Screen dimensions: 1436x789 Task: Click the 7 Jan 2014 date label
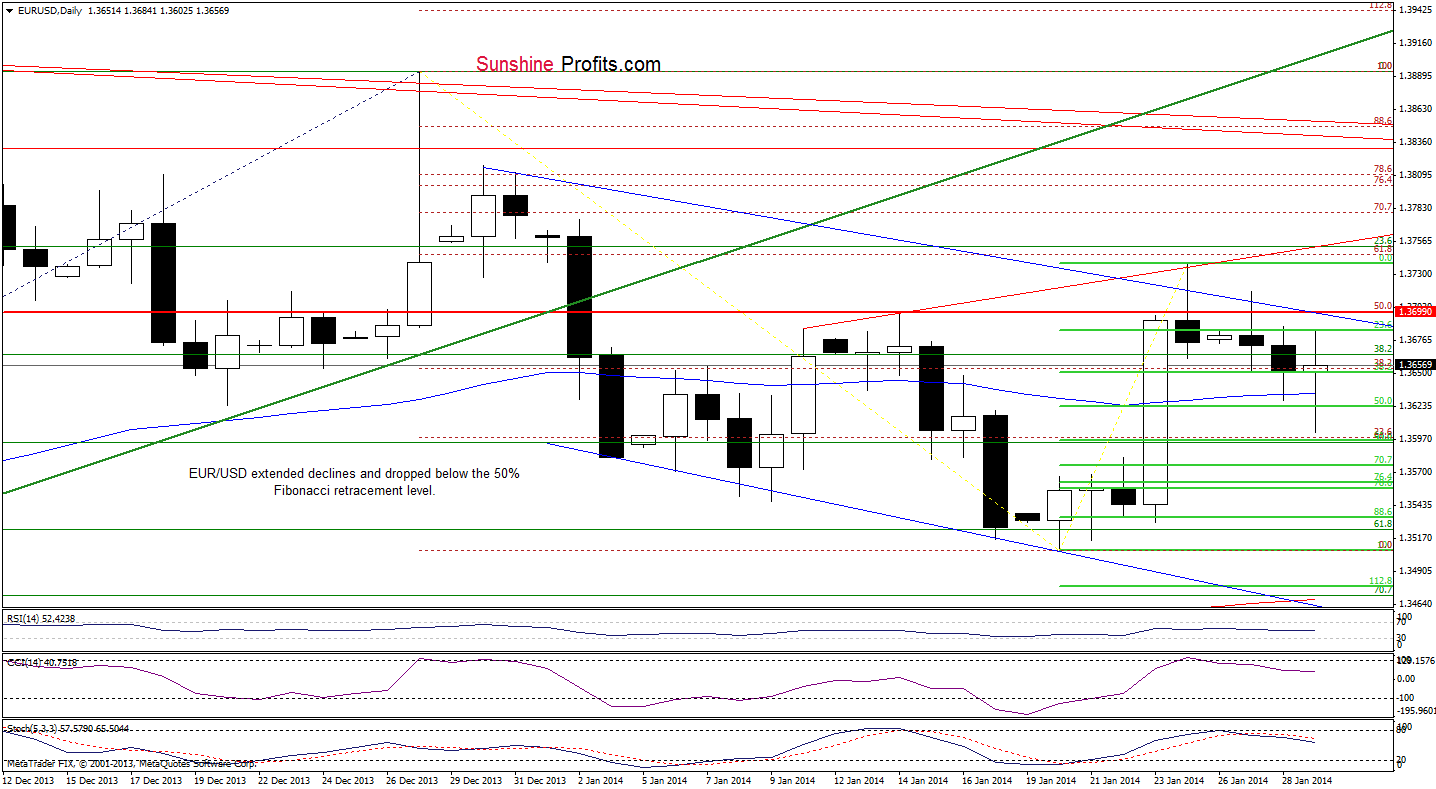click(729, 780)
